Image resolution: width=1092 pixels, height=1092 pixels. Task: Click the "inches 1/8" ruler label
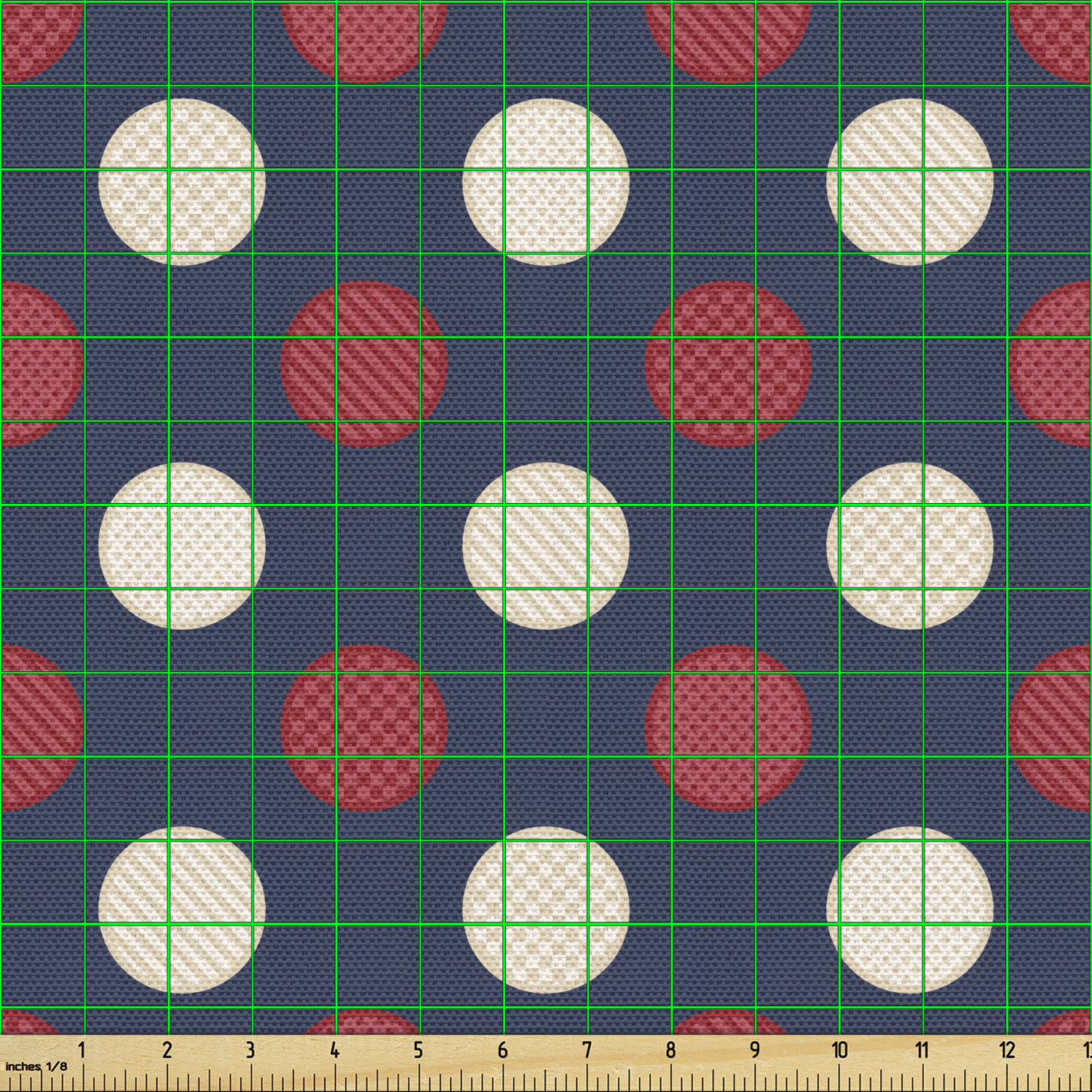pyautogui.click(x=36, y=1067)
